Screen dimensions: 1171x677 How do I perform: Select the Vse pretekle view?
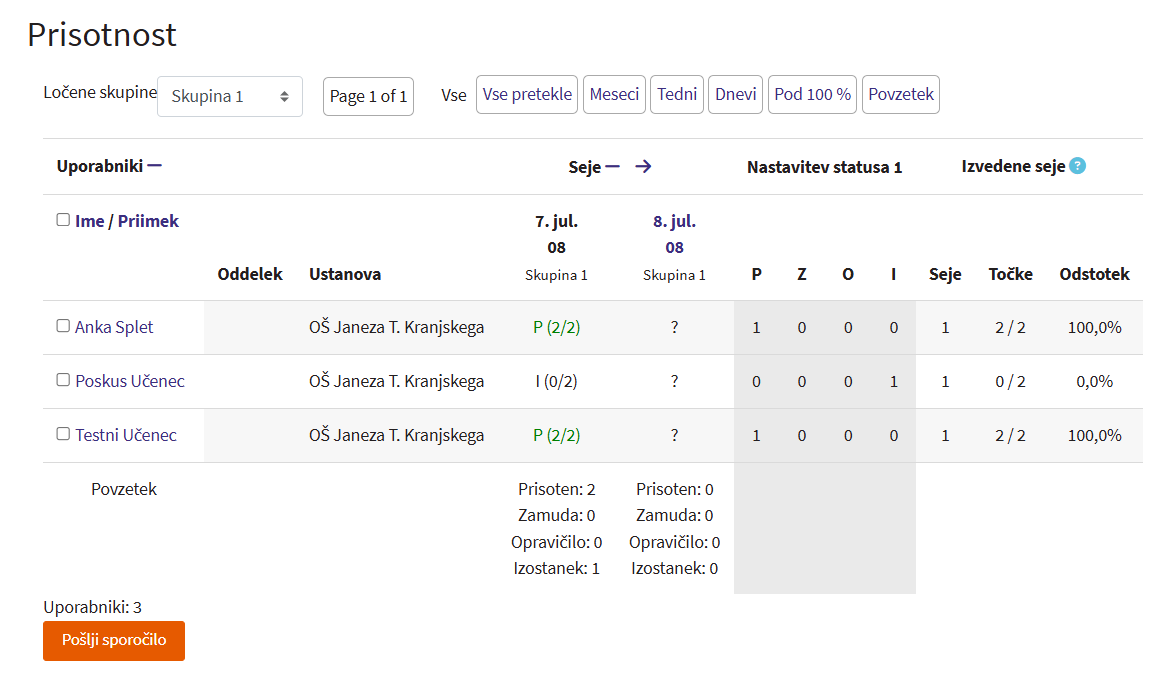click(527, 95)
